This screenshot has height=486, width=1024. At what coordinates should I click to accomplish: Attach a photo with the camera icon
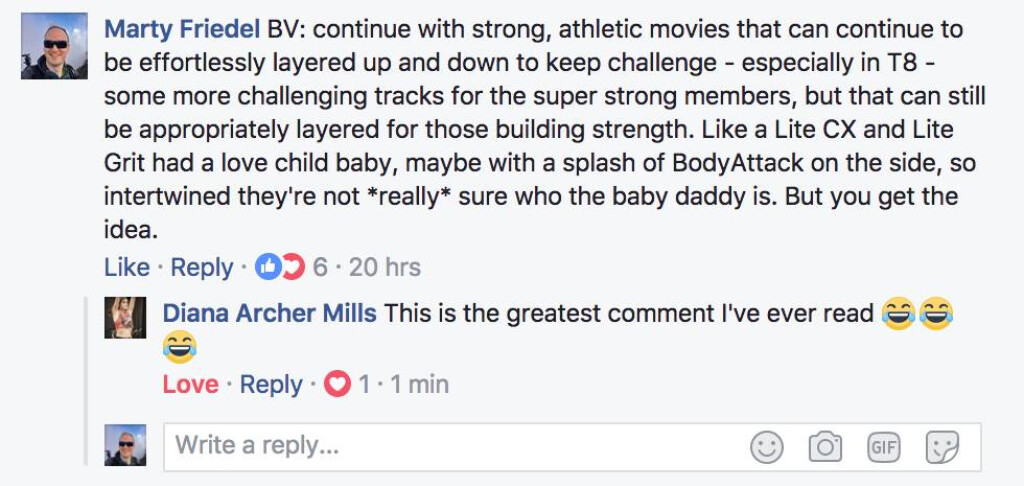pos(825,447)
